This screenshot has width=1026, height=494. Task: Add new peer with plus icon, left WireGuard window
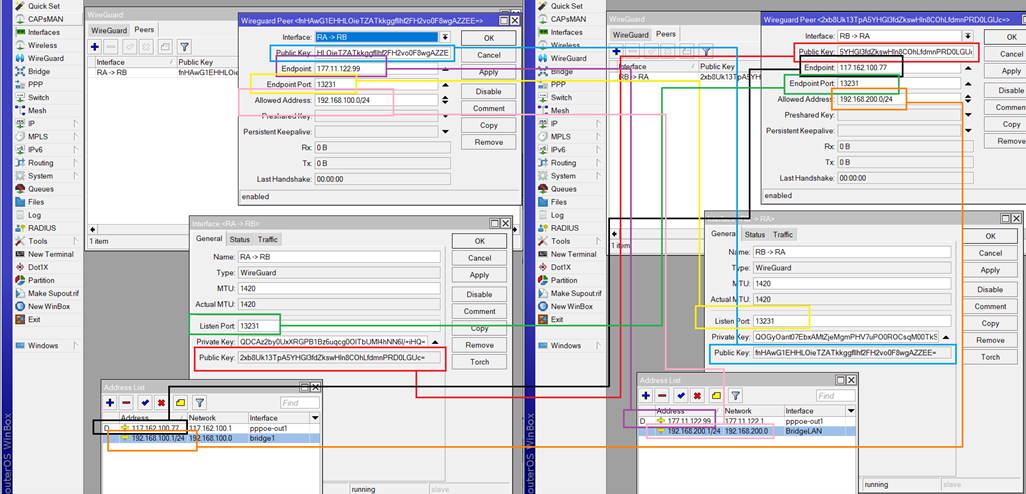(95, 47)
